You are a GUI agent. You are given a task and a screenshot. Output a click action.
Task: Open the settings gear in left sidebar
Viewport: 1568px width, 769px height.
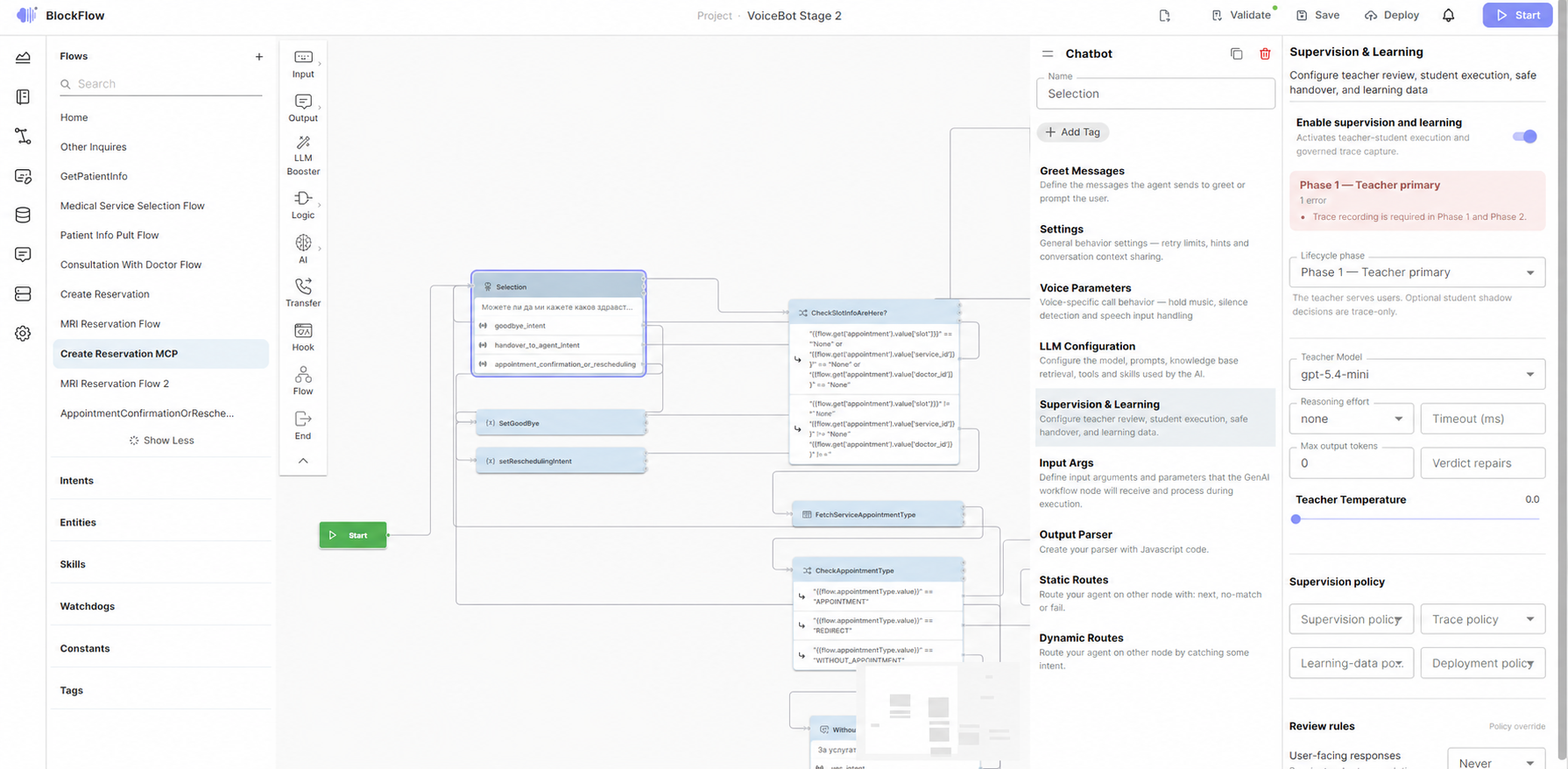[x=23, y=333]
